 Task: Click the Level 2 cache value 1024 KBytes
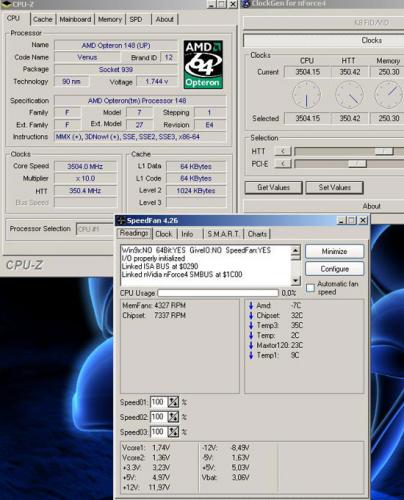pyautogui.click(x=196, y=191)
